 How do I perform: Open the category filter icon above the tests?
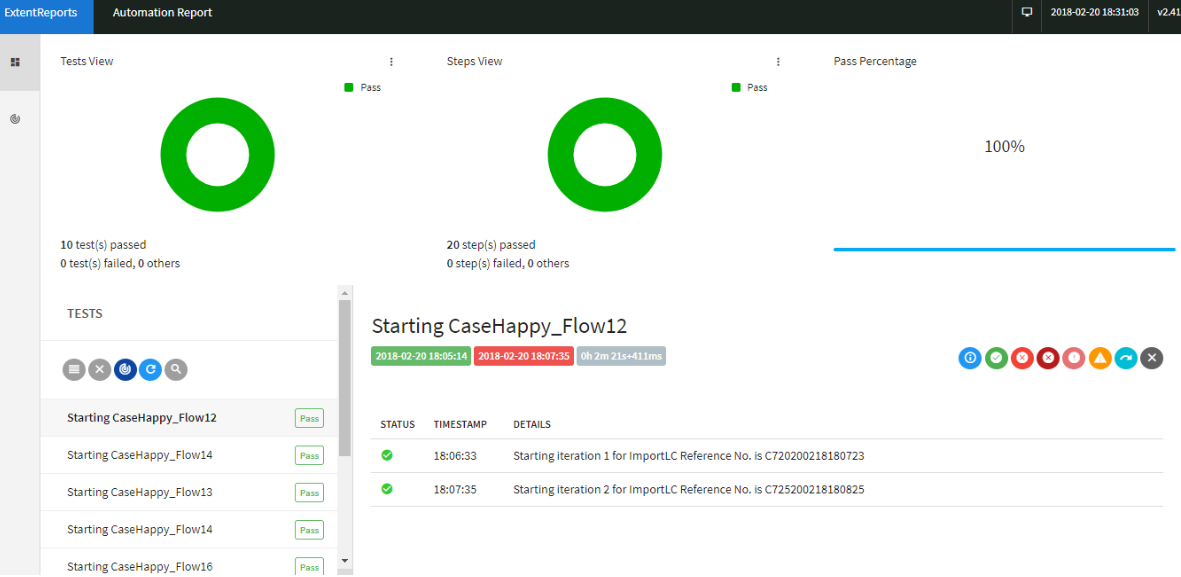coord(125,369)
